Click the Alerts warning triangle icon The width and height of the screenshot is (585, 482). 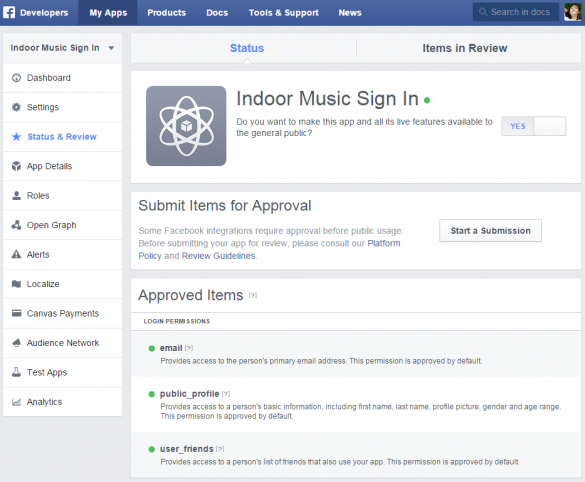16,254
